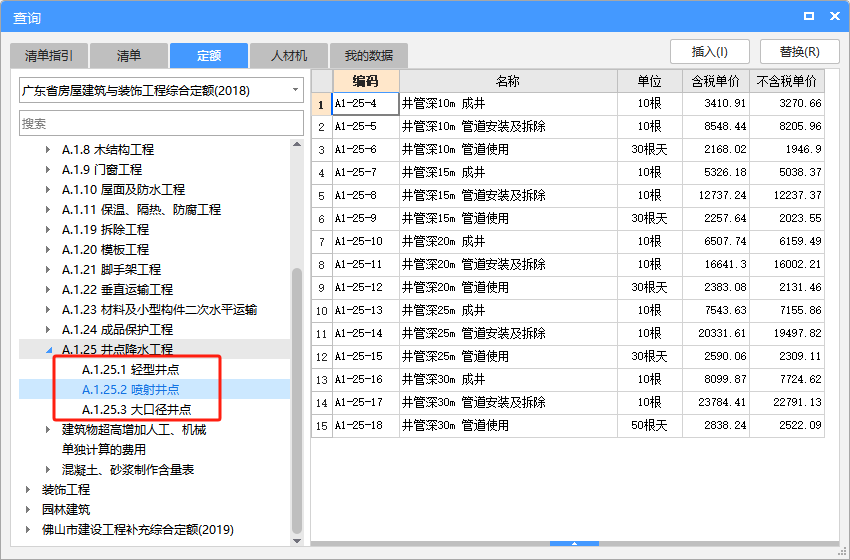Expand the A.1.11 保温、隔热、防腐工程 node
This screenshot has height=560, width=850.
tap(48, 209)
